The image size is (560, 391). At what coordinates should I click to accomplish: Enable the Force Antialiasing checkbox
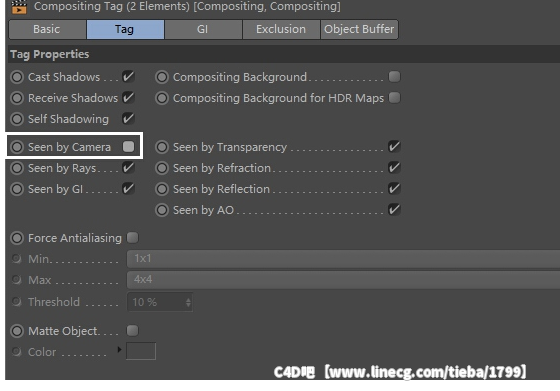(x=132, y=237)
